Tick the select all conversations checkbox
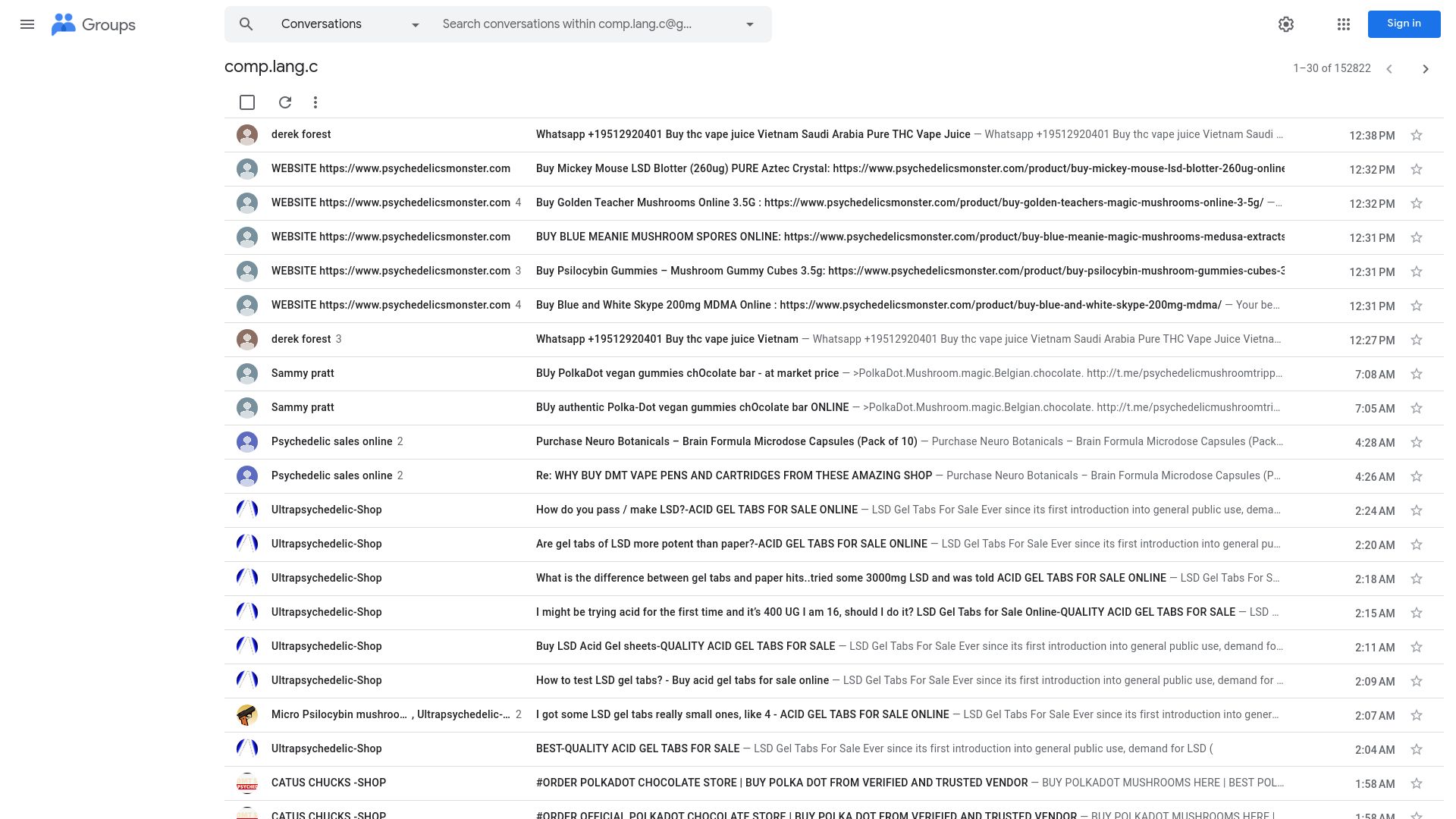The height and width of the screenshot is (819, 1456). tap(247, 102)
